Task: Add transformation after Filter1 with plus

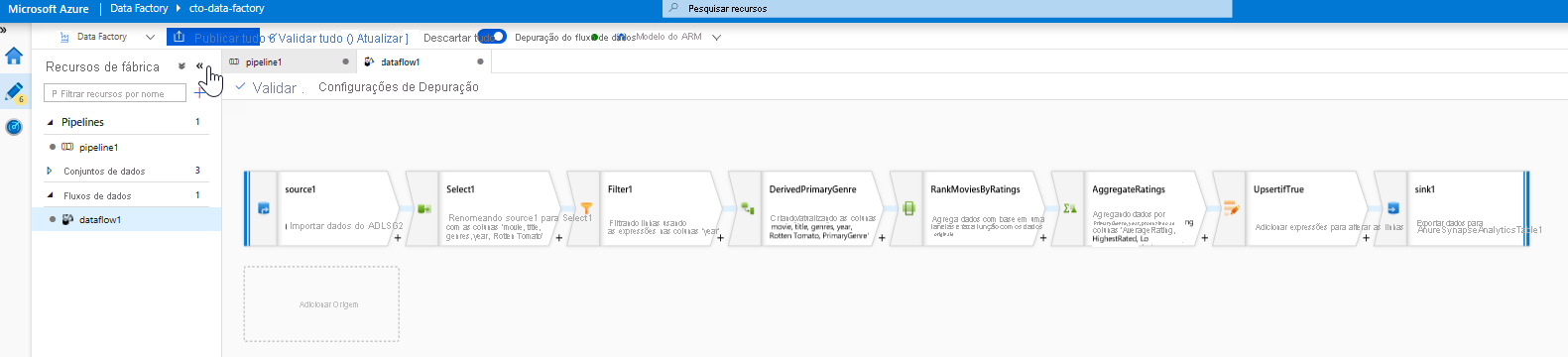Action: pyautogui.click(x=721, y=238)
